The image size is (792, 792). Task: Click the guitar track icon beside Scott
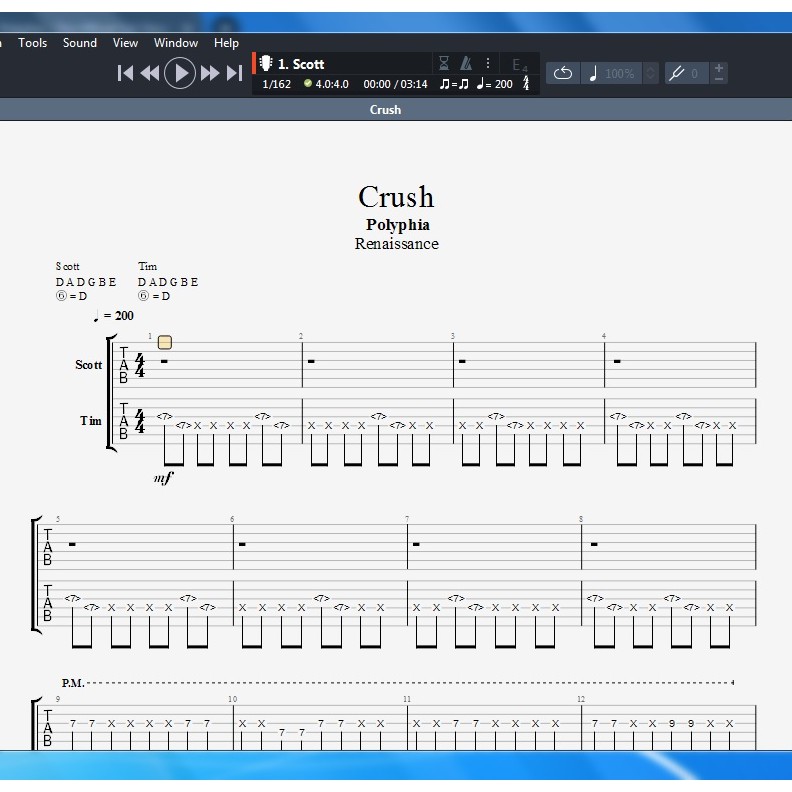point(266,64)
